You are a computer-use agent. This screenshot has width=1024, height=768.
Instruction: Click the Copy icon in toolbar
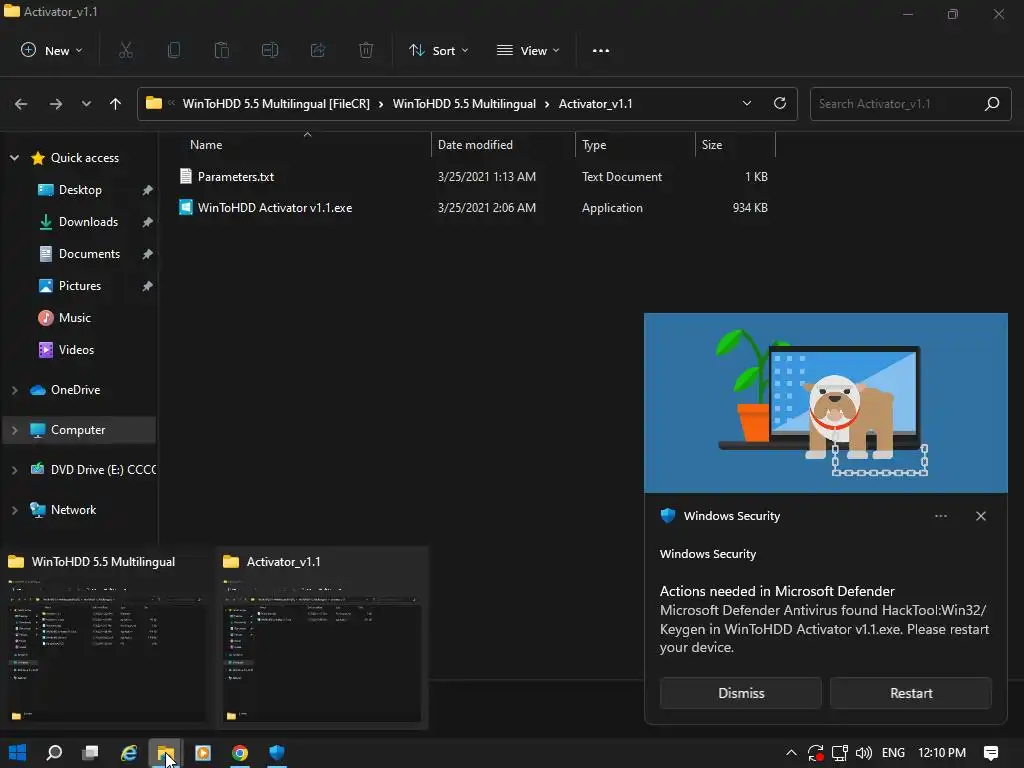(174, 50)
